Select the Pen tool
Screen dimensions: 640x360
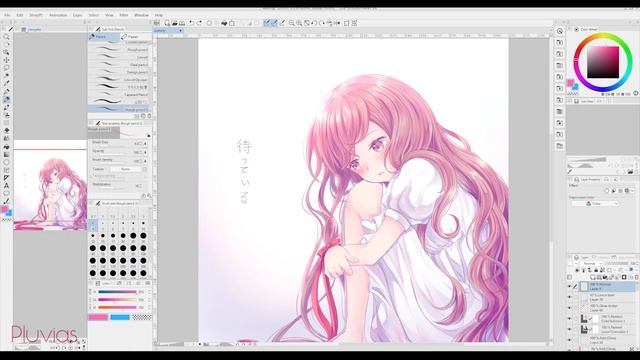click(x=6, y=91)
